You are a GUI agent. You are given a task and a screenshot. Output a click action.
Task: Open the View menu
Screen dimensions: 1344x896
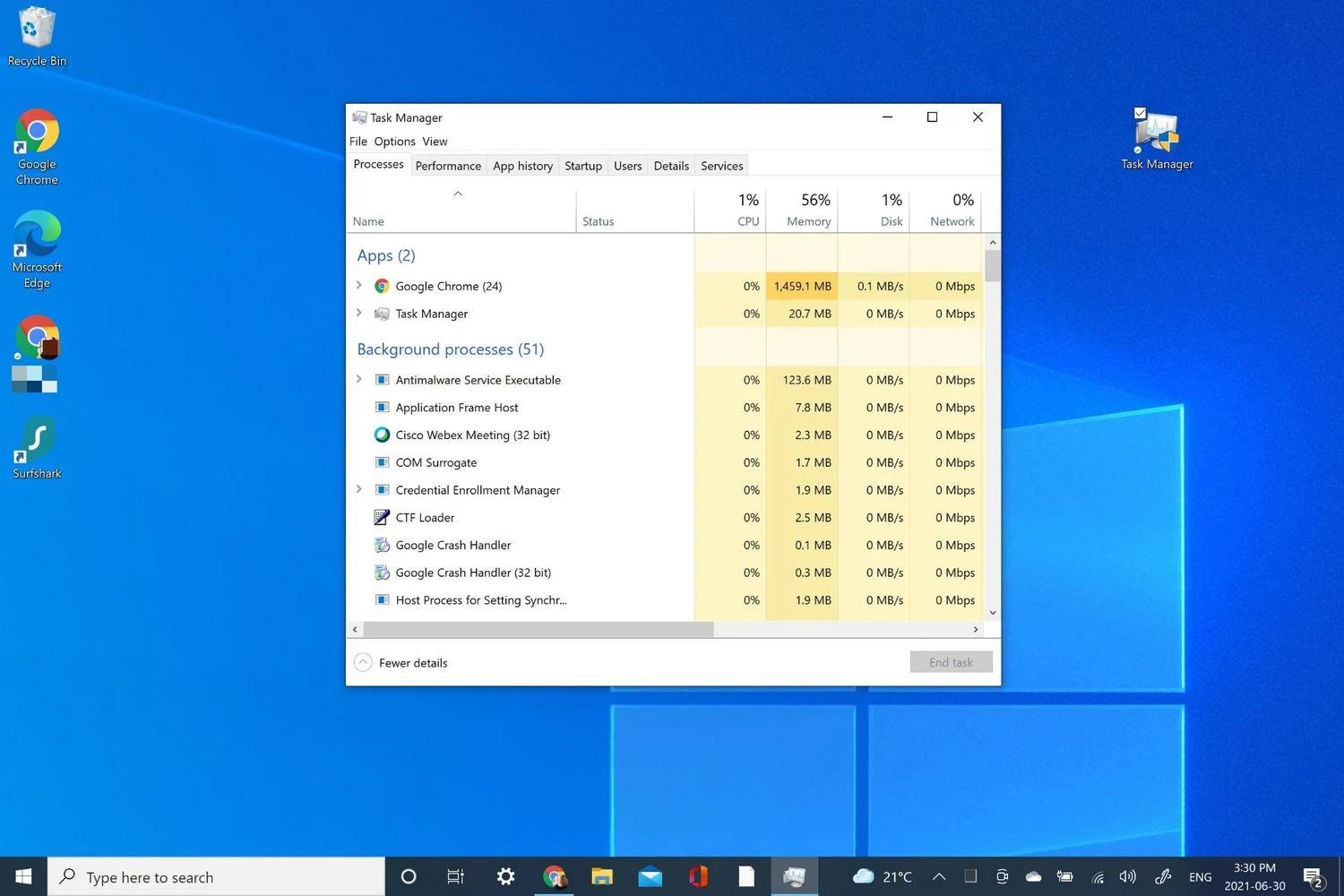(x=435, y=142)
